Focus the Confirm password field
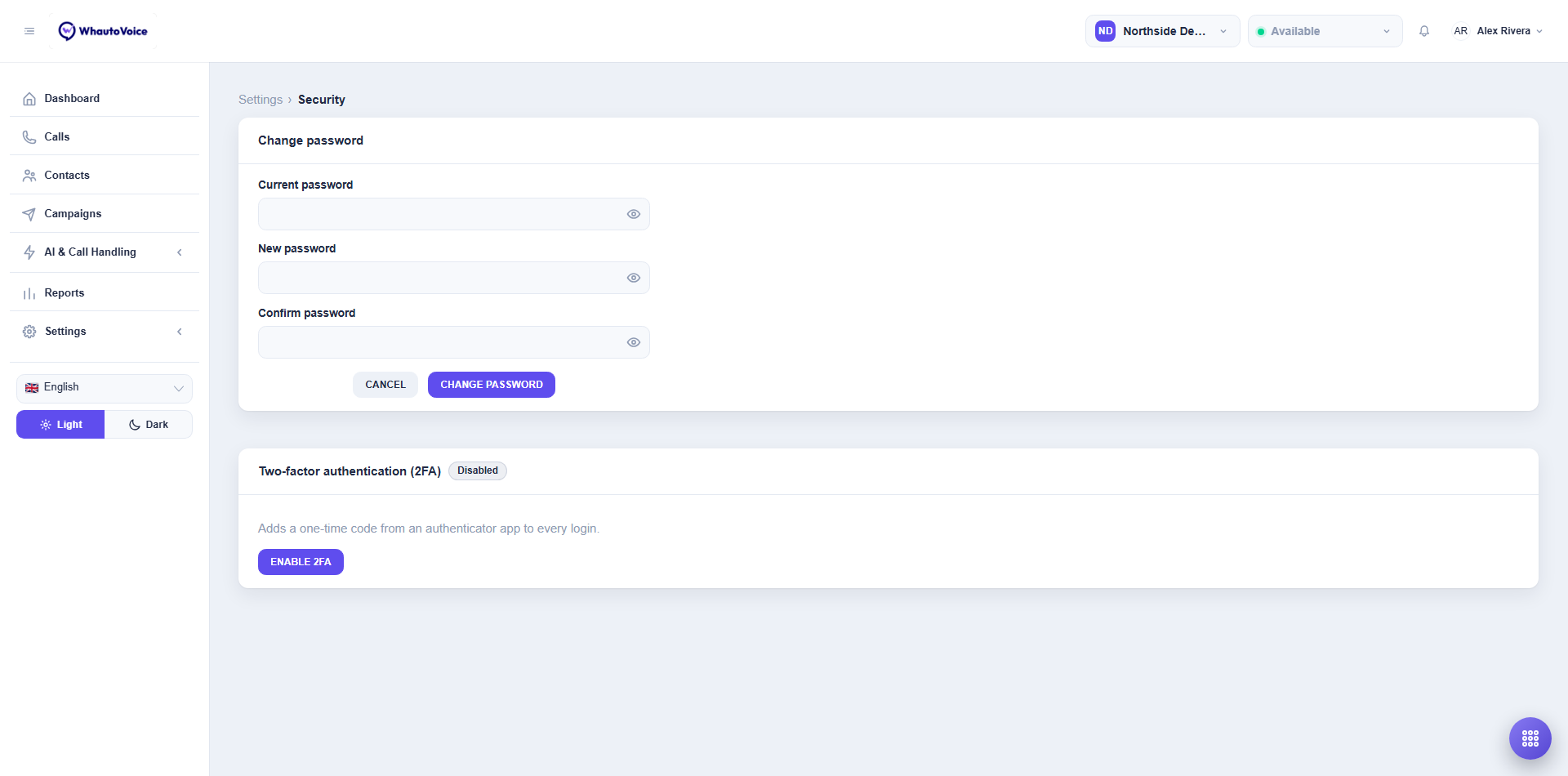 [x=454, y=342]
